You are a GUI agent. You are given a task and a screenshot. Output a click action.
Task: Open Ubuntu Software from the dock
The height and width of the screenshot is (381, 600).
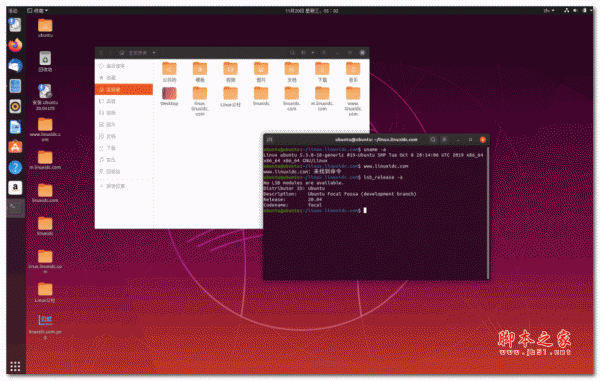tap(15, 147)
